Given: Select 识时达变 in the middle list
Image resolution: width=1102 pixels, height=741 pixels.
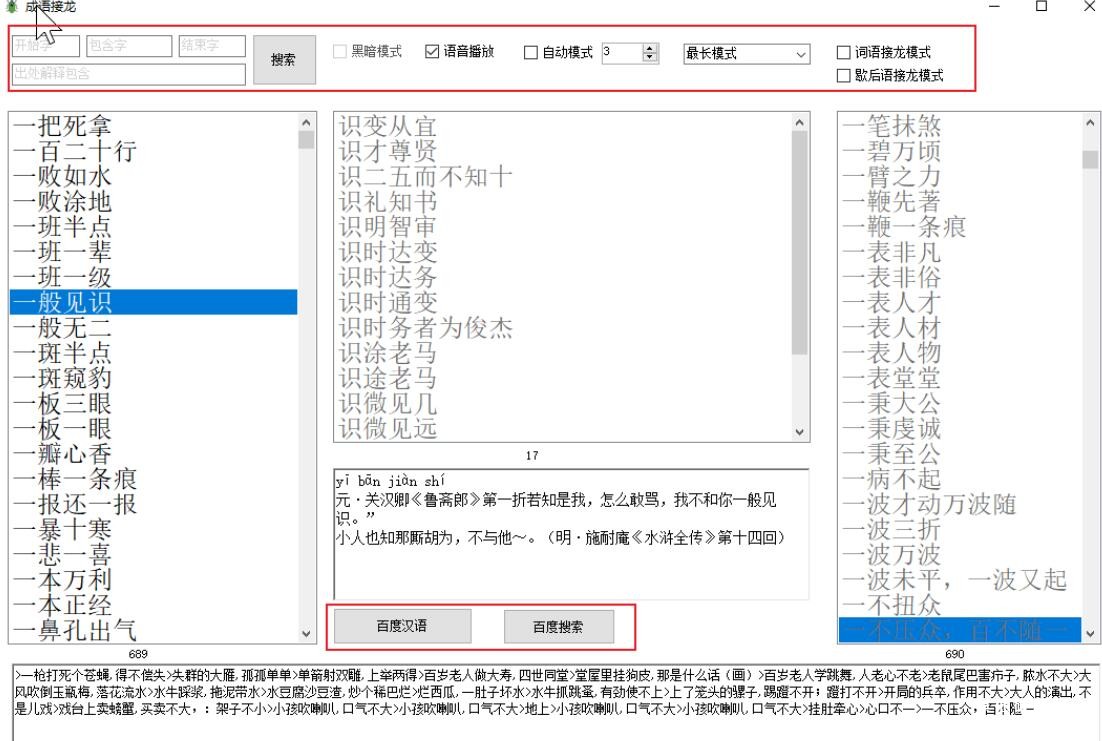Looking at the screenshot, I should [x=562, y=252].
